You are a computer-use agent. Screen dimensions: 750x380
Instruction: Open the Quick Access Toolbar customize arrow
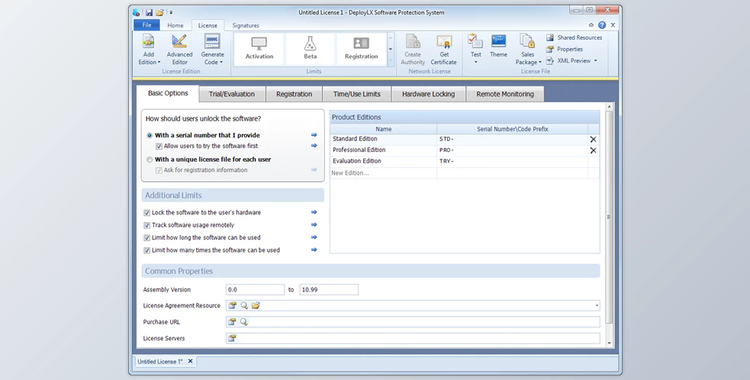click(x=171, y=12)
